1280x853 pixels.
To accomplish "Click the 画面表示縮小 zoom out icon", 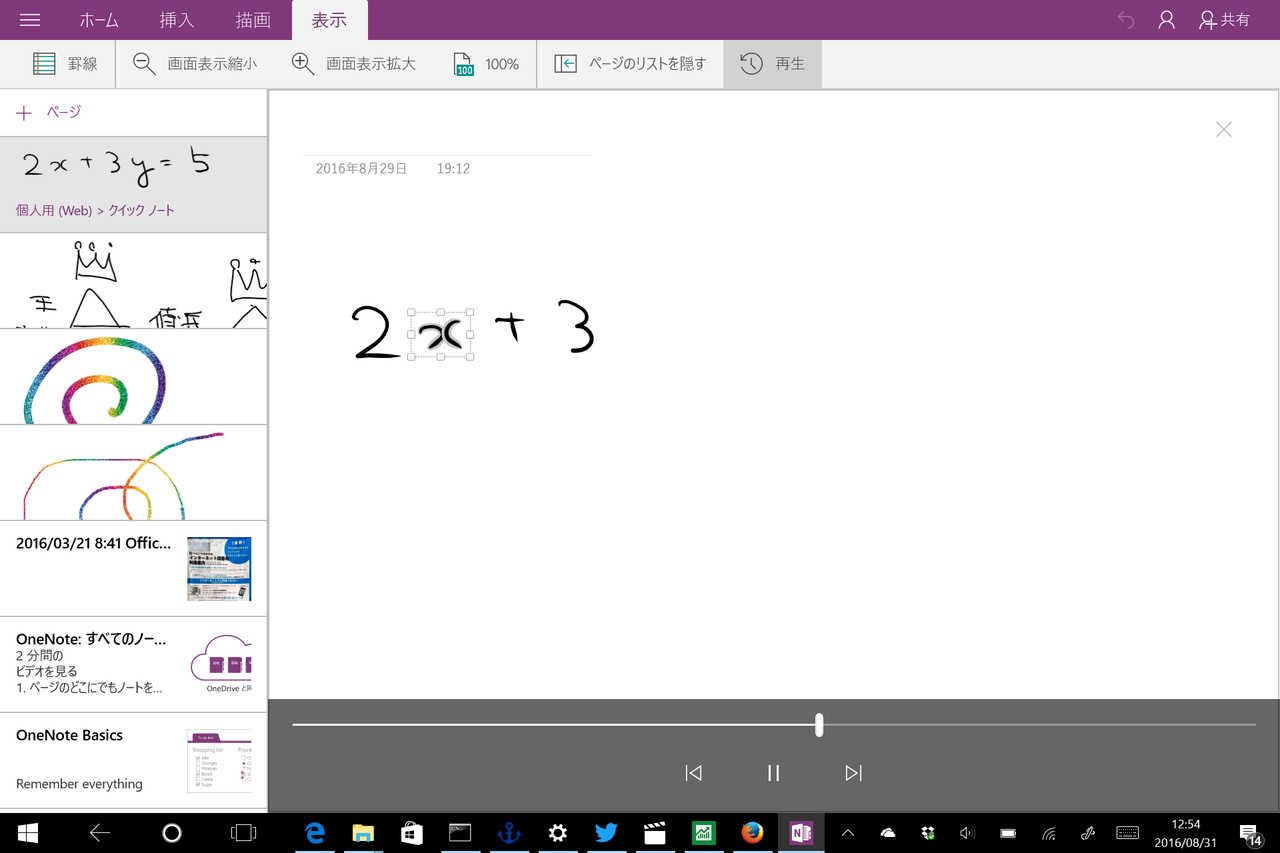I will pyautogui.click(x=143, y=63).
